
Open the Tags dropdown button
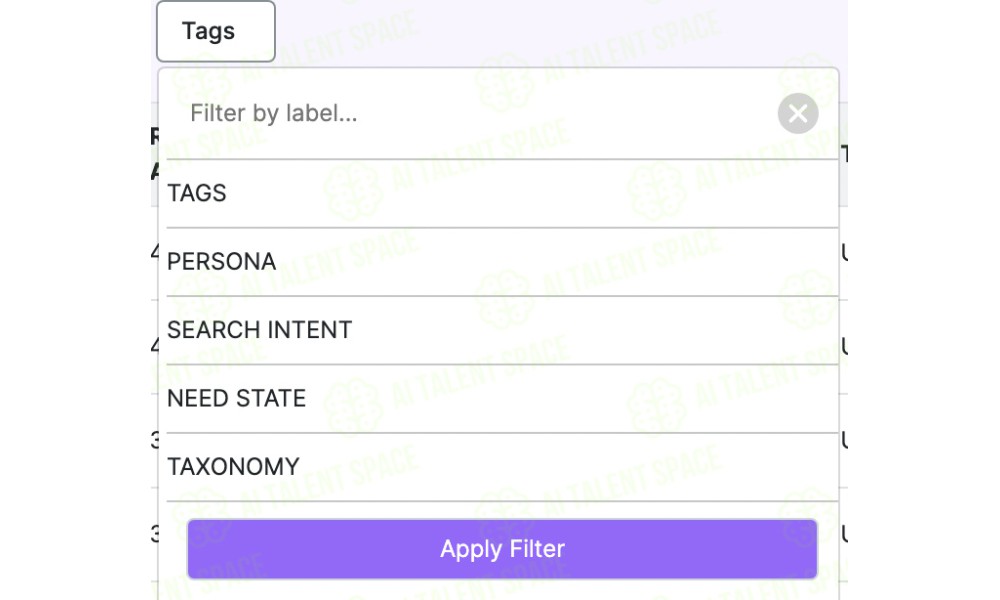(x=216, y=31)
